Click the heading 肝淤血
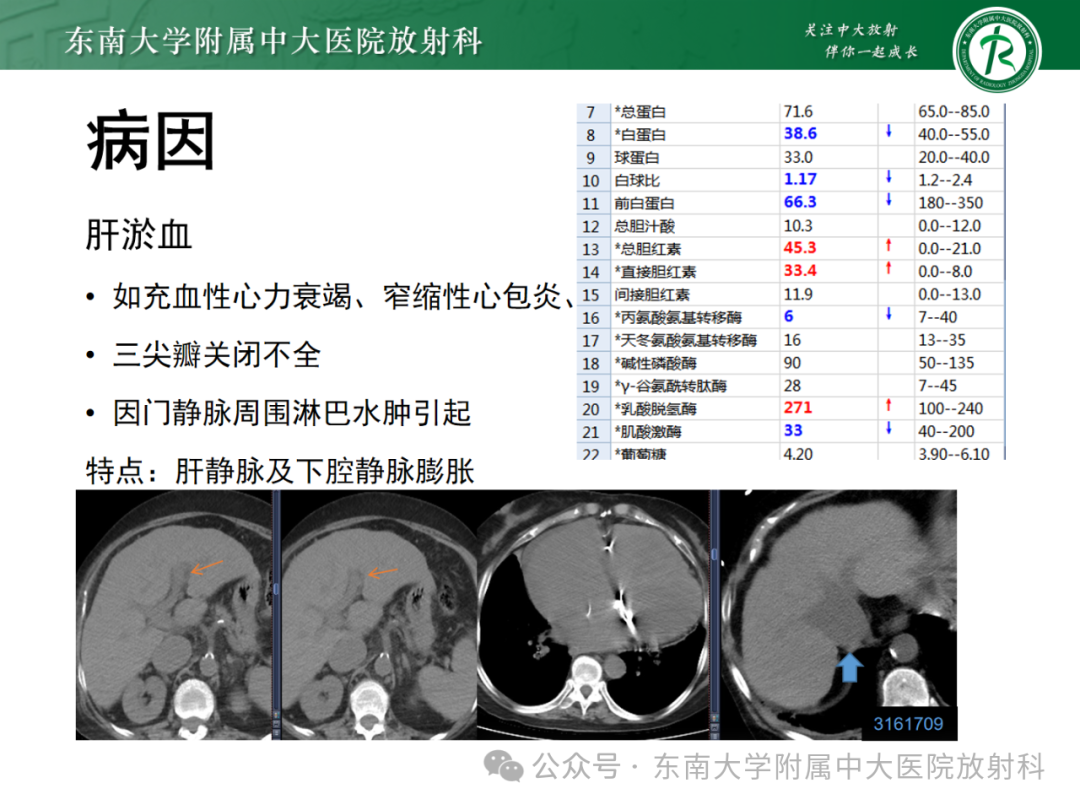Image resolution: width=1080 pixels, height=810 pixels. (138, 235)
